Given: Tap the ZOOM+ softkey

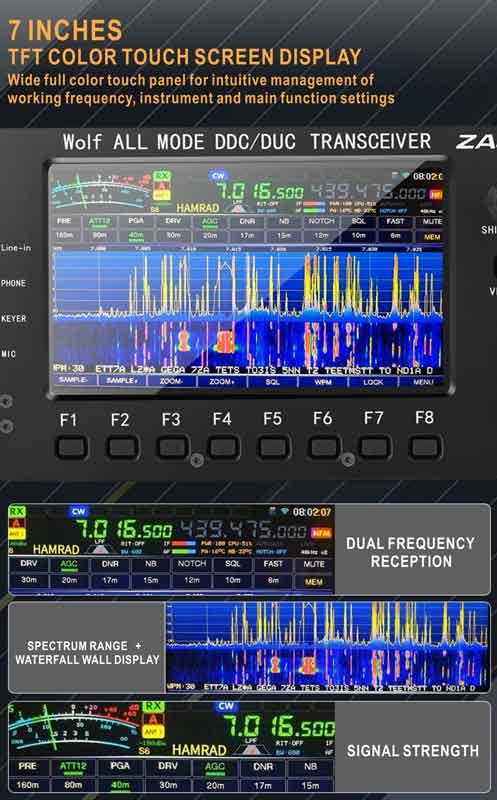Looking at the screenshot, I should coord(221,382).
